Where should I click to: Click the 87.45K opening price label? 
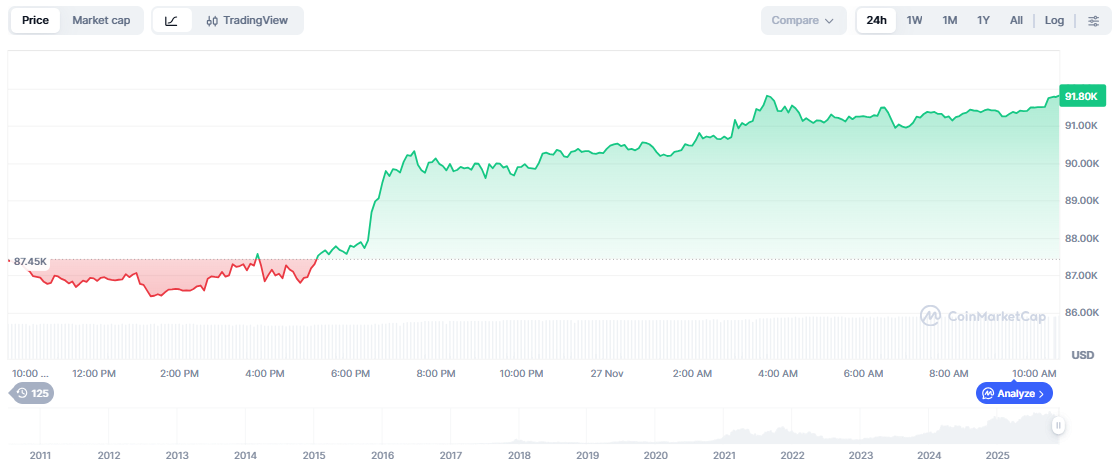[x=29, y=262]
